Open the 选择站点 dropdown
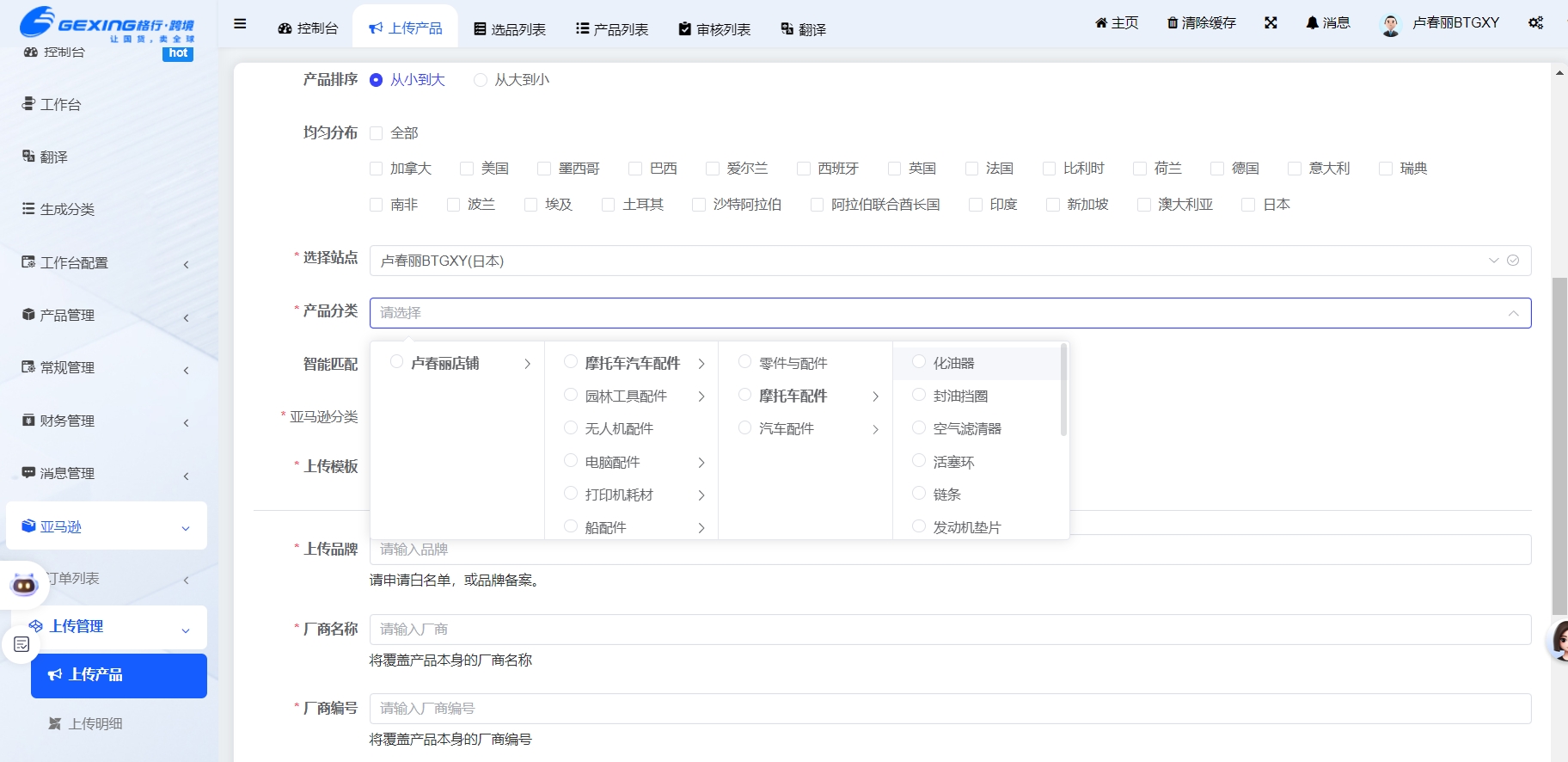Screen dimensions: 1568x762 949,261
